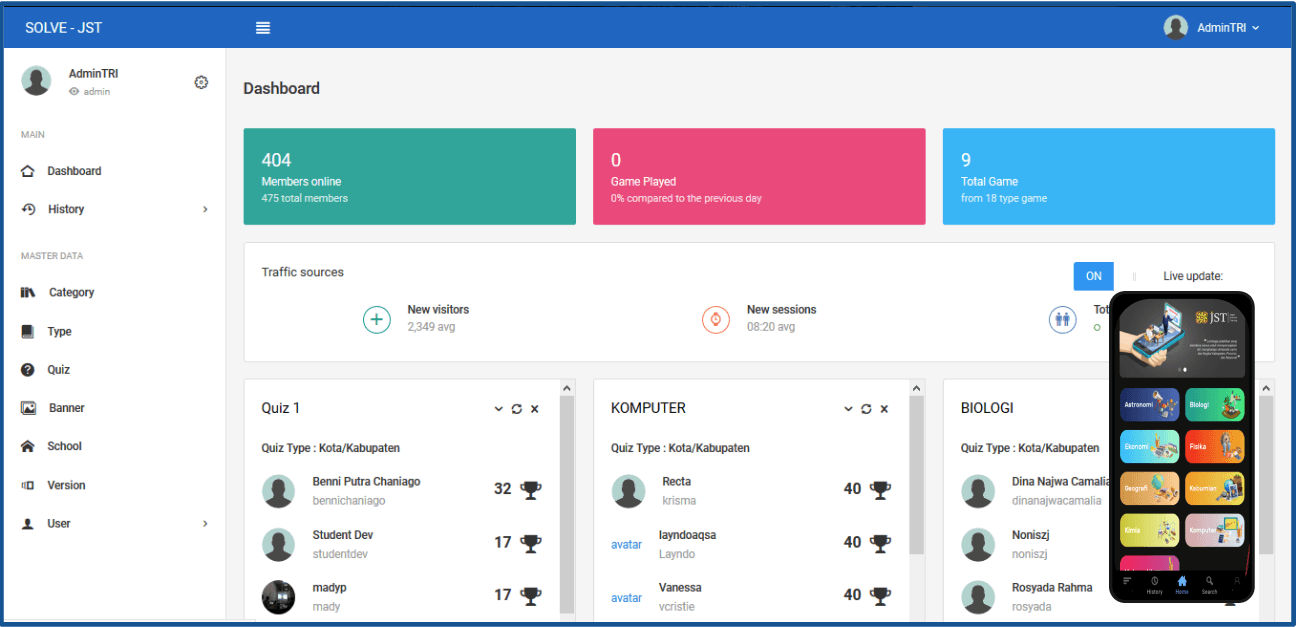Click the avatar link beside Vanessa

click(x=626, y=598)
